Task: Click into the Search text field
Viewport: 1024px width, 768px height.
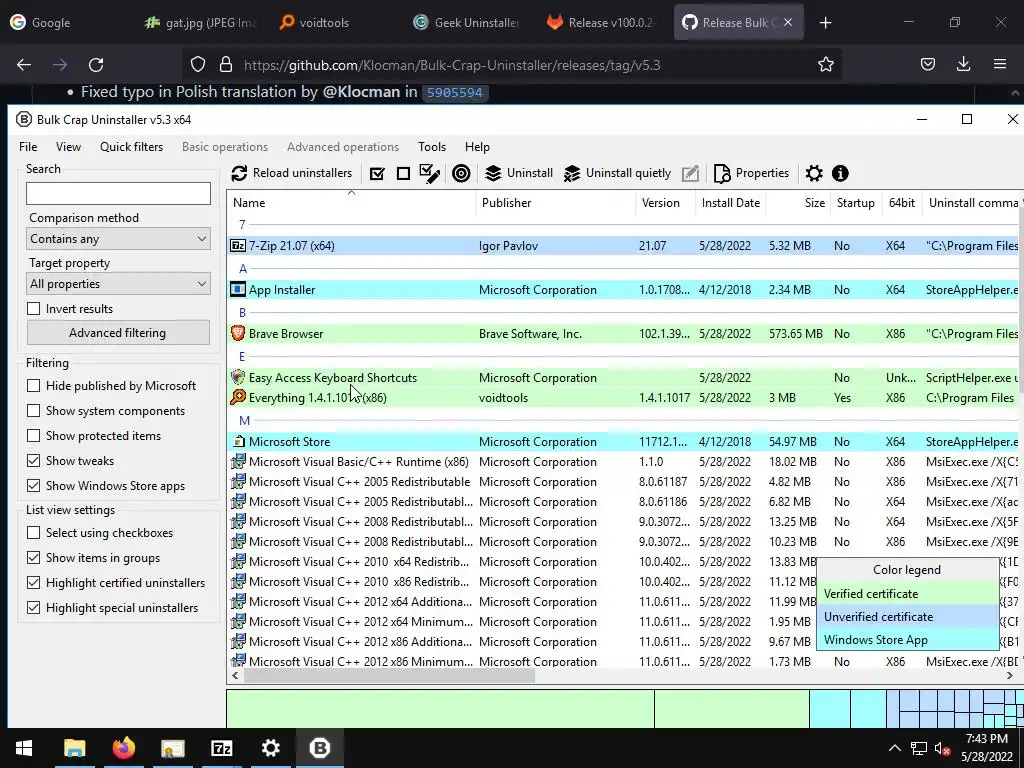Action: pos(118,193)
